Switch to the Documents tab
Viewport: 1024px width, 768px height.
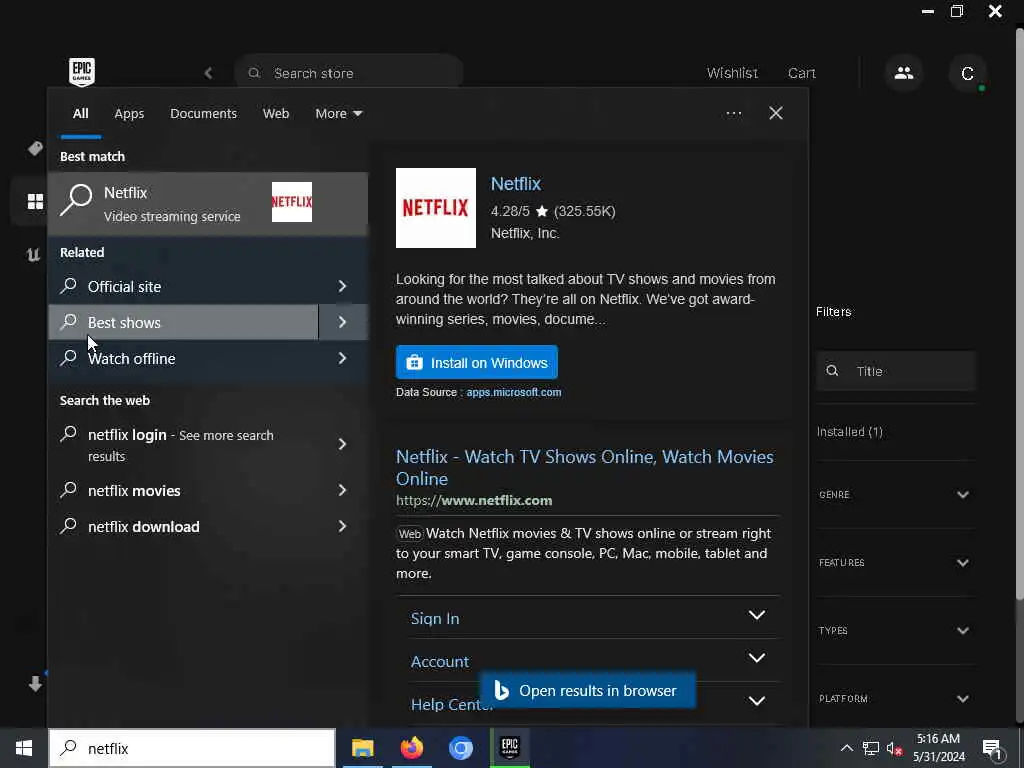point(203,113)
